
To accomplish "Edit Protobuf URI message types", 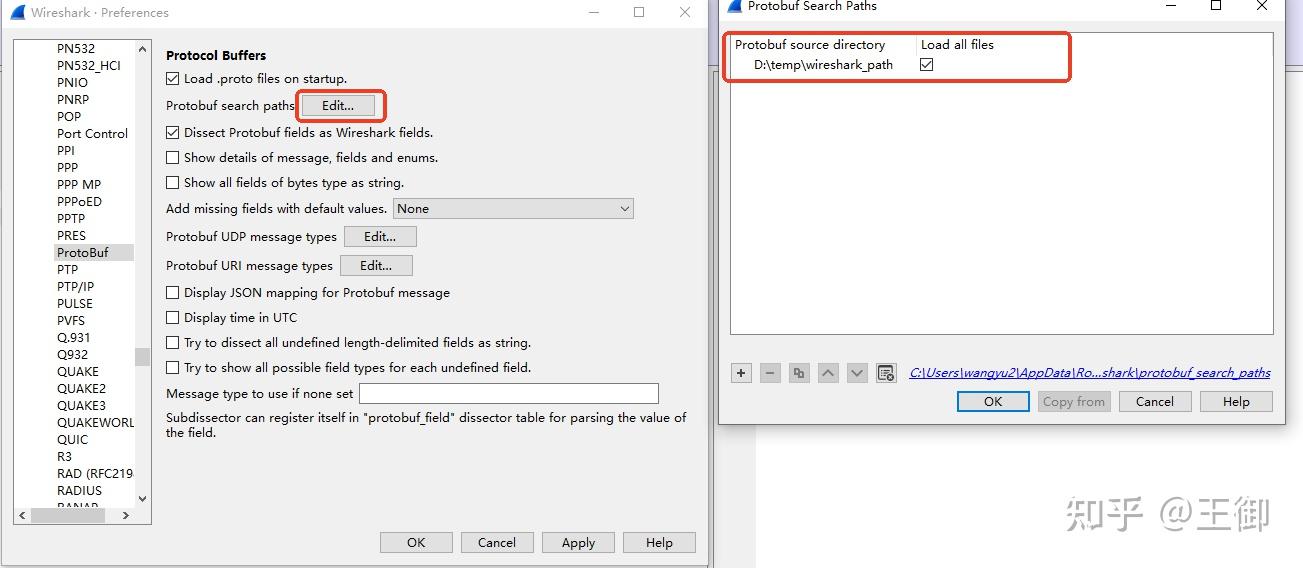I will [x=376, y=266].
